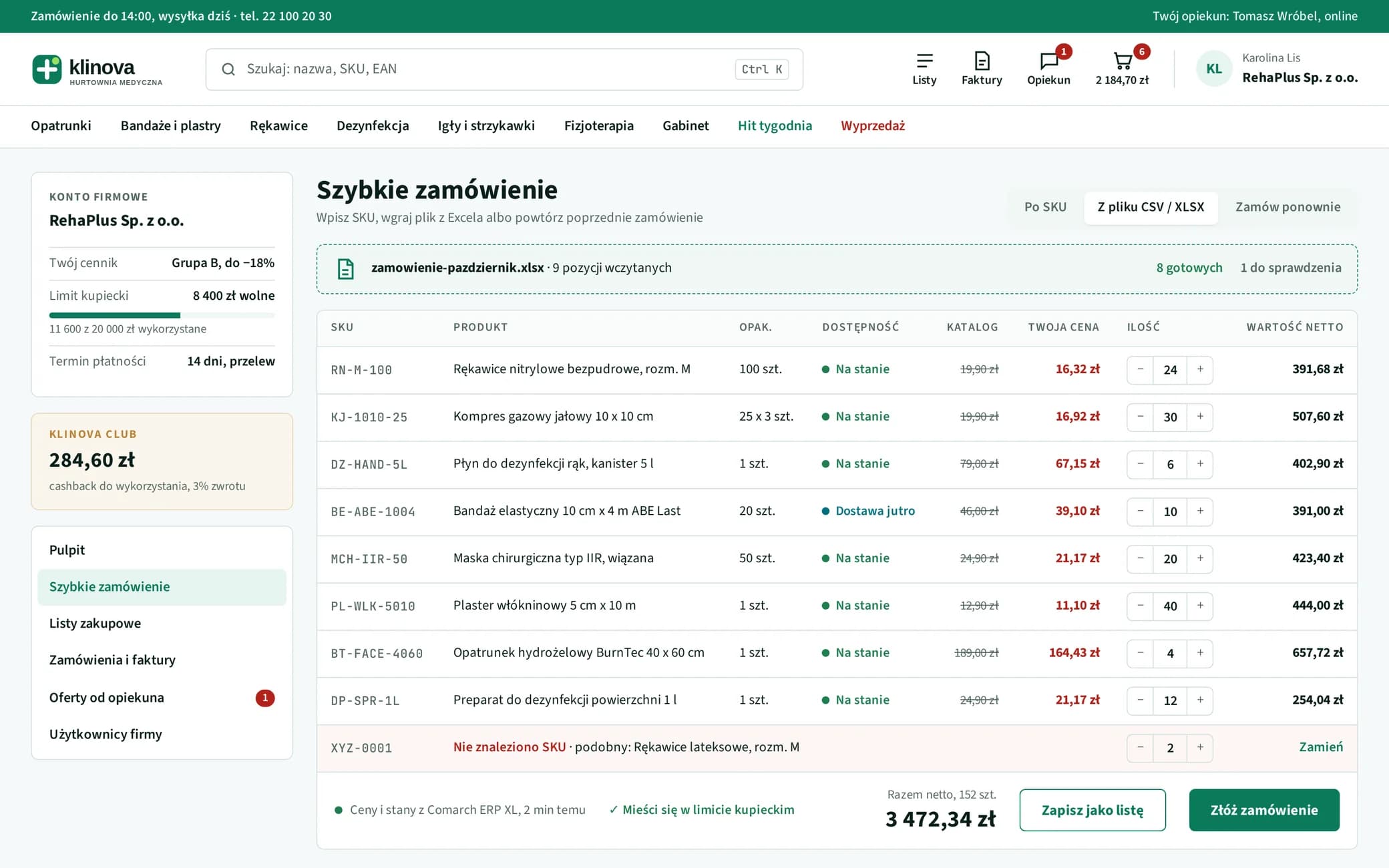
Task: Select Z pliku CSV / XLSX tab
Action: [x=1151, y=208]
